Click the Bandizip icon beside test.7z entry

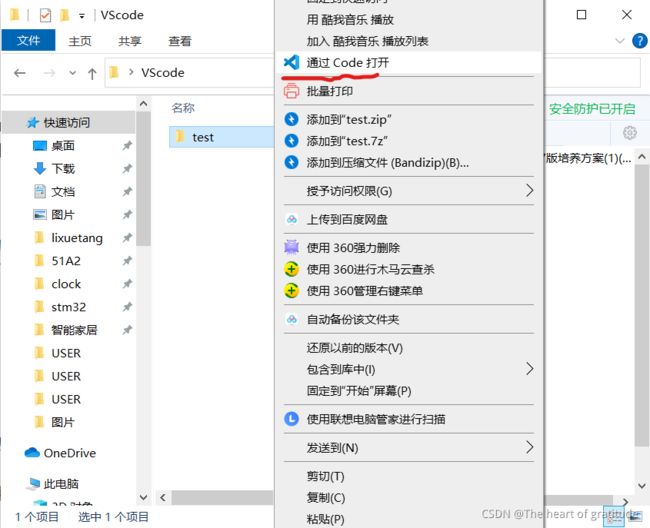(x=291, y=141)
